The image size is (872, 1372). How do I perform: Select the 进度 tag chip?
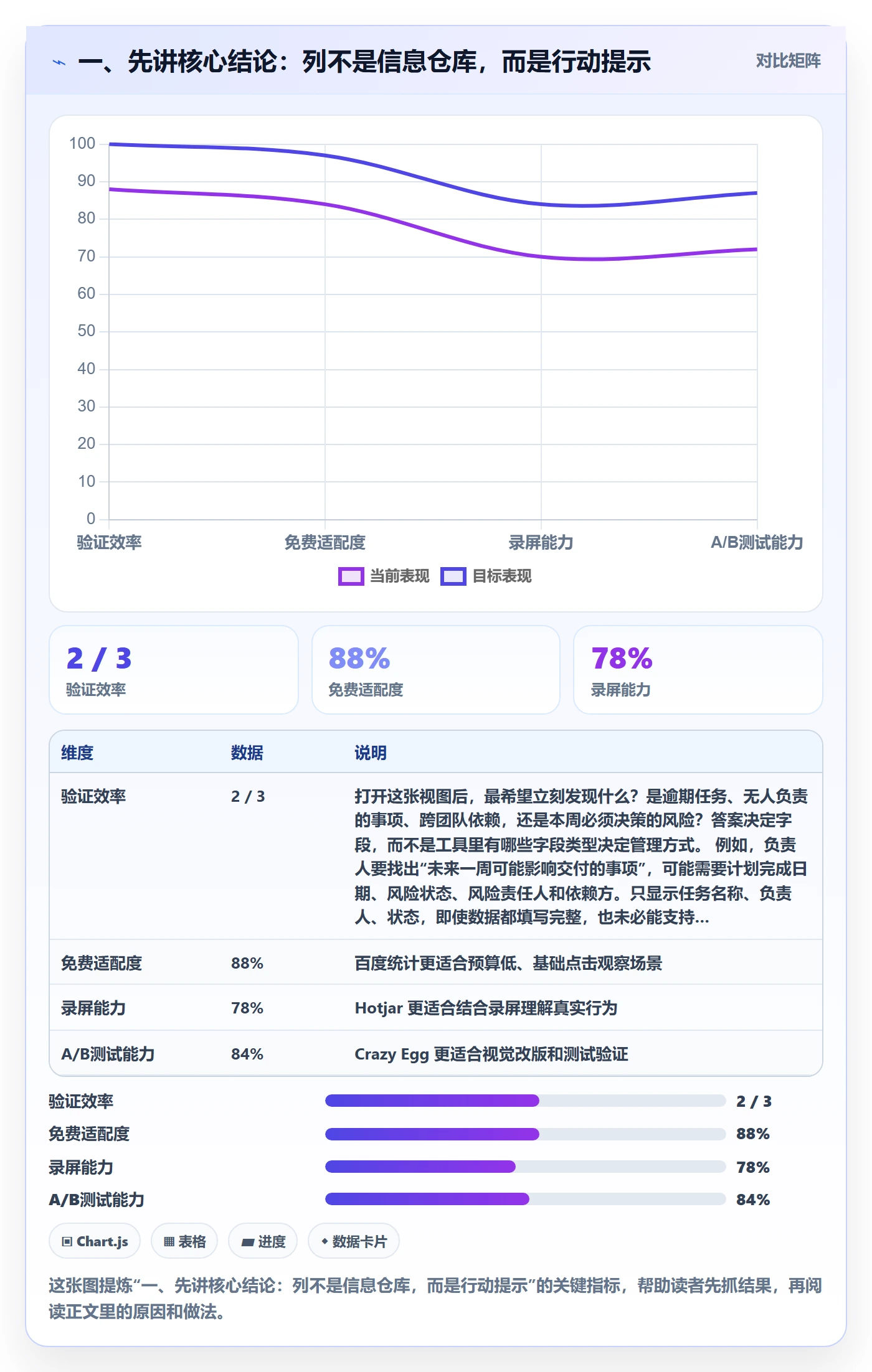pyautogui.click(x=263, y=1241)
